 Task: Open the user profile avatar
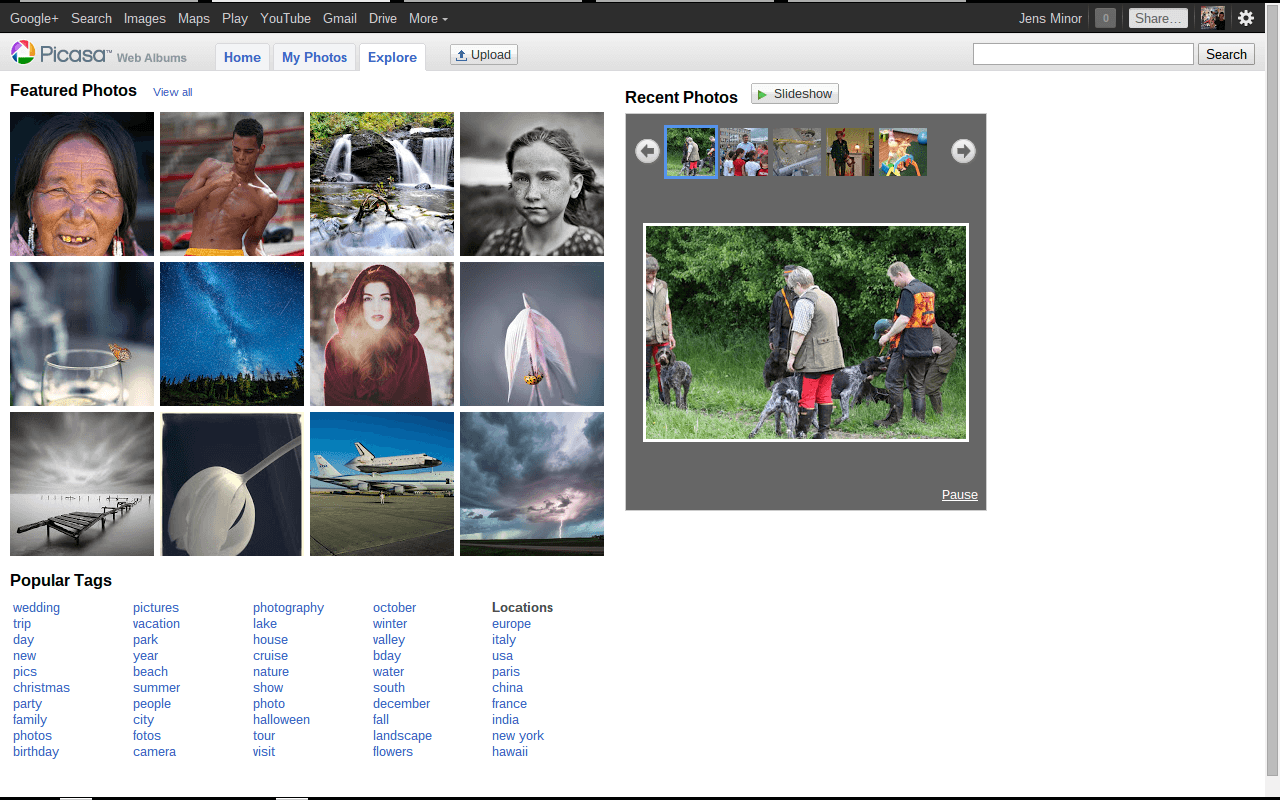point(1212,18)
